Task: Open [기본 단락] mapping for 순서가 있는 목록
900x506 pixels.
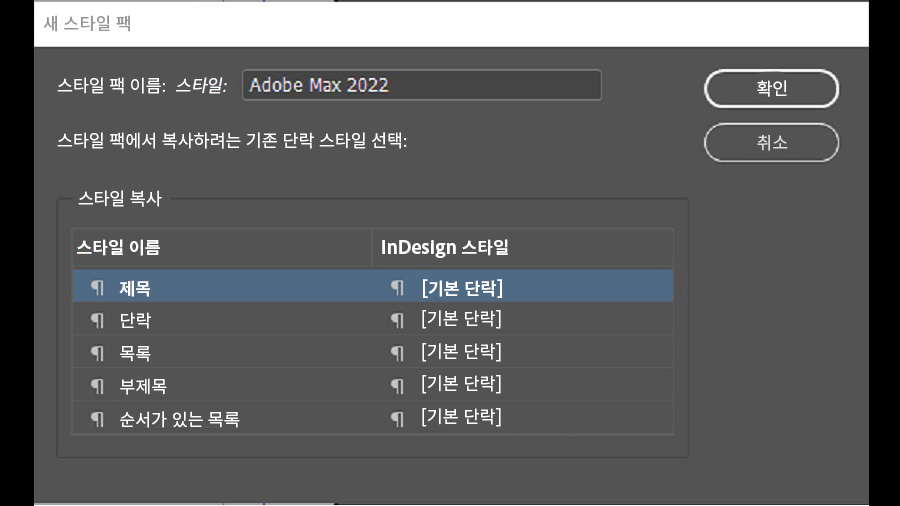Action: click(461, 417)
